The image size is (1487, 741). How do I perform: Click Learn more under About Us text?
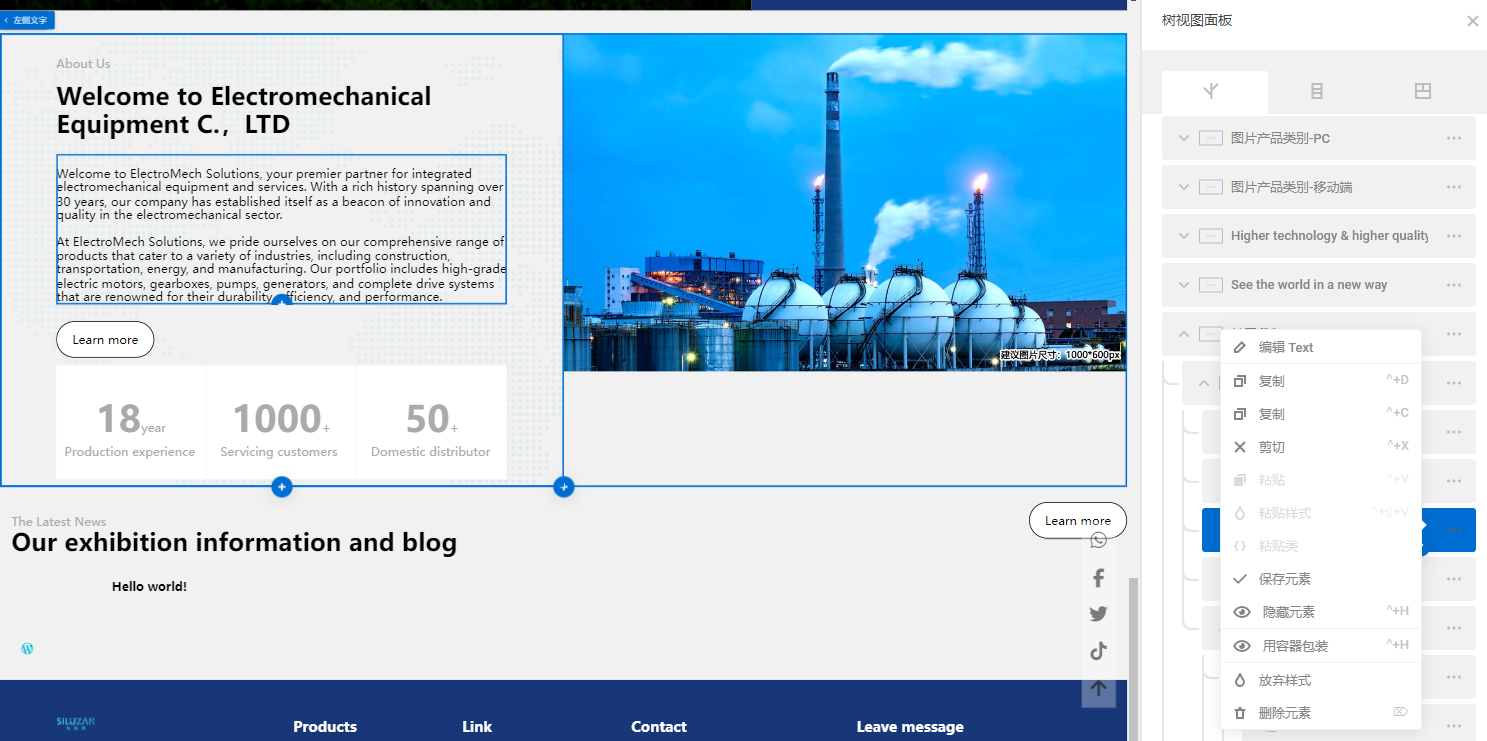(x=105, y=340)
